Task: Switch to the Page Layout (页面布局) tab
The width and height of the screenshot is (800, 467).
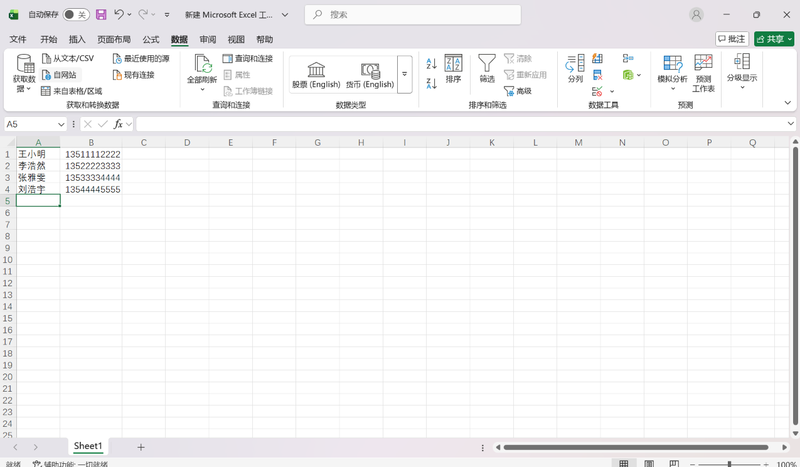Action: point(114,39)
